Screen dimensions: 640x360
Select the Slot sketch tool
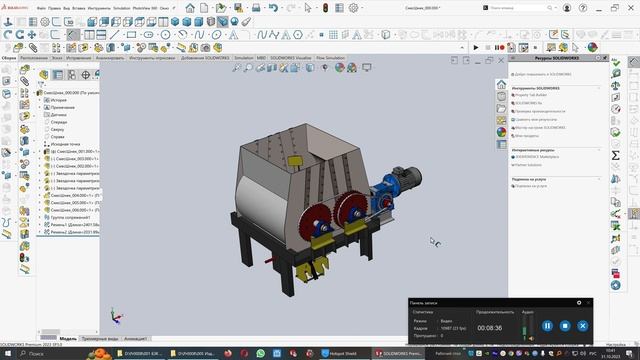(x=149, y=35)
